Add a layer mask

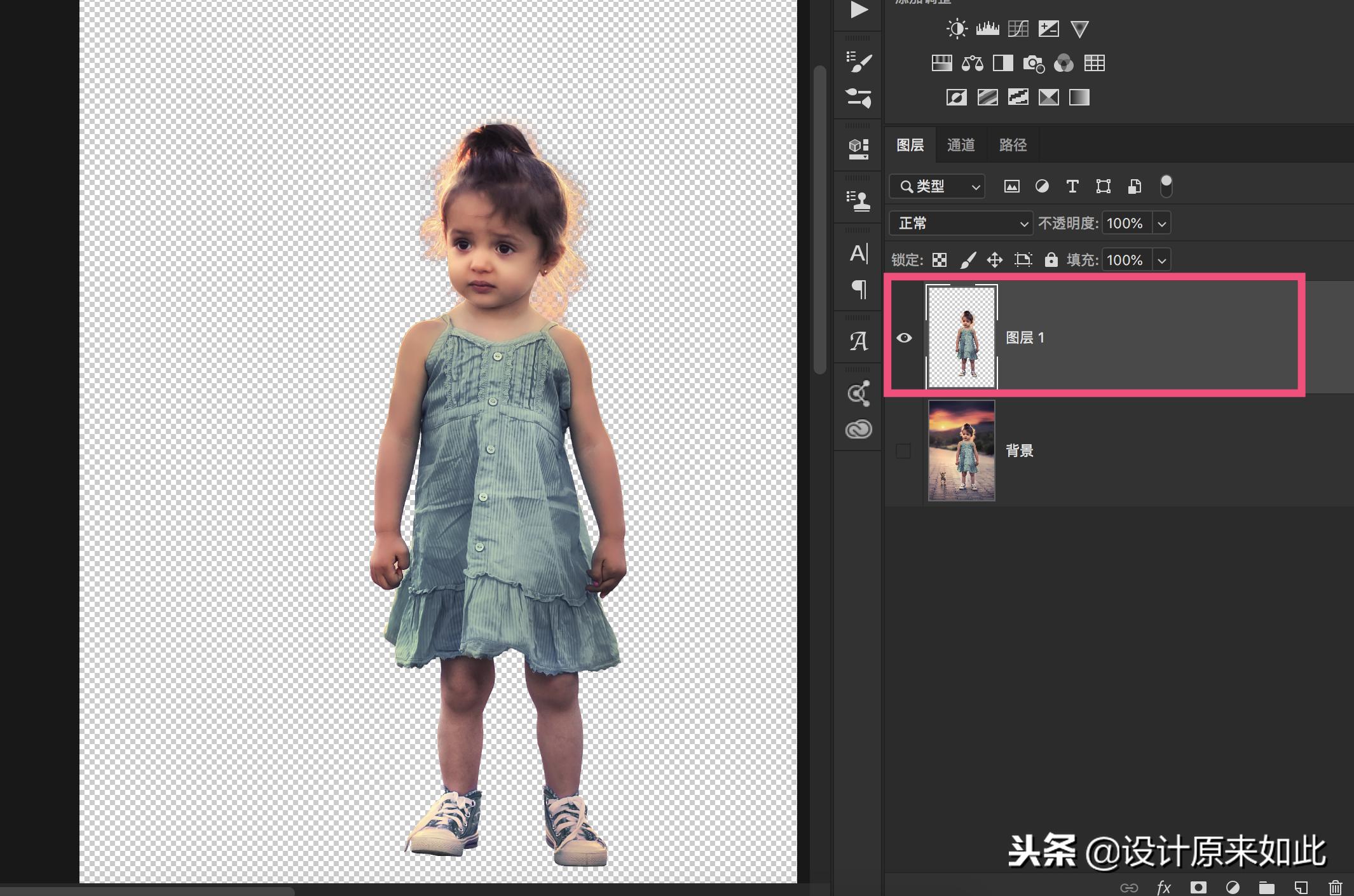click(x=1198, y=887)
